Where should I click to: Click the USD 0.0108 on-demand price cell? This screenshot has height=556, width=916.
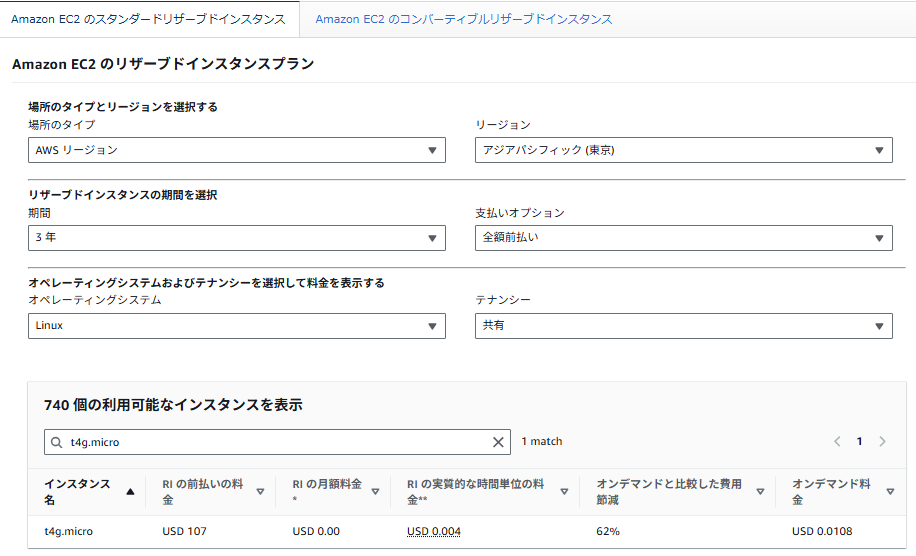click(822, 531)
